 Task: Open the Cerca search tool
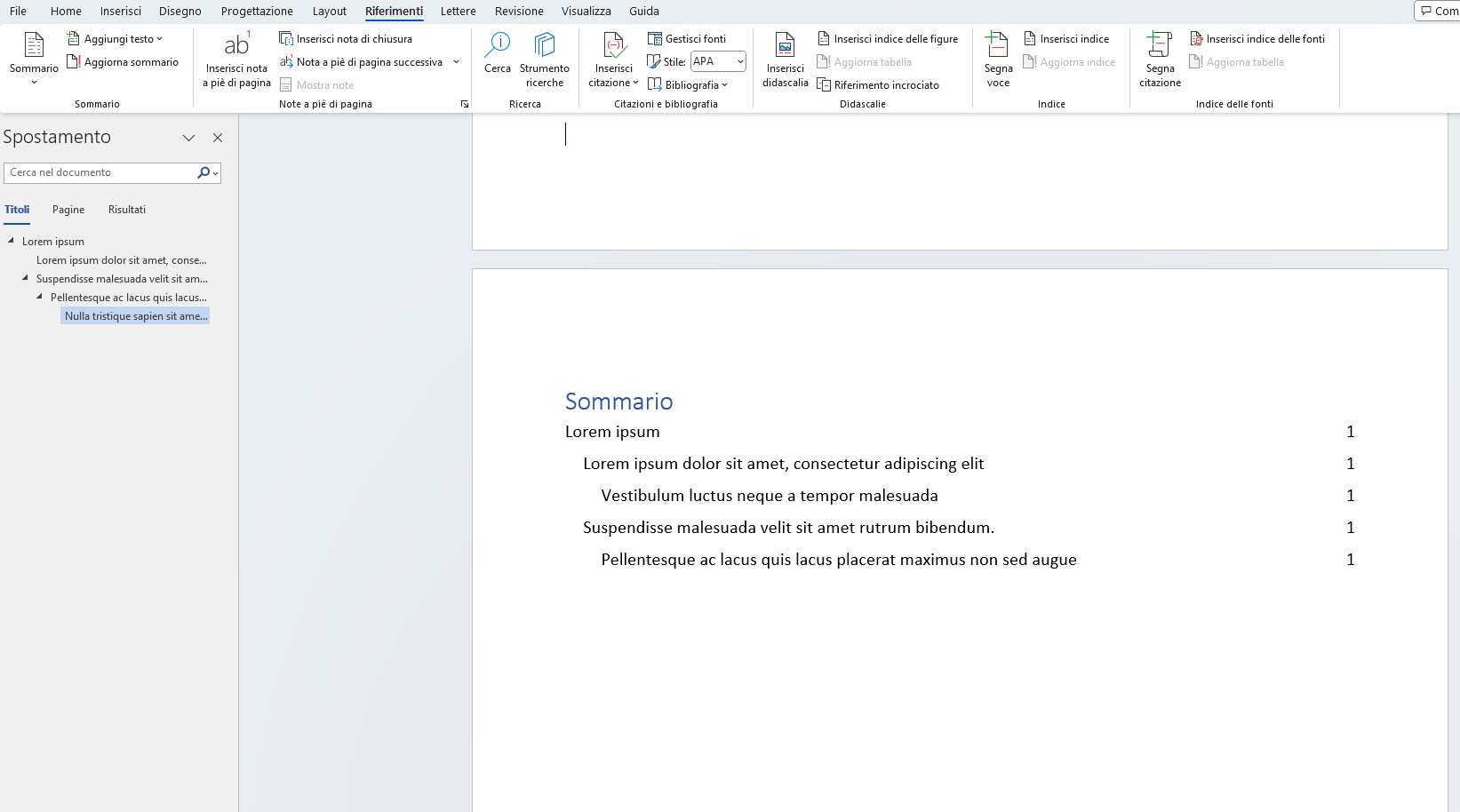point(498,56)
